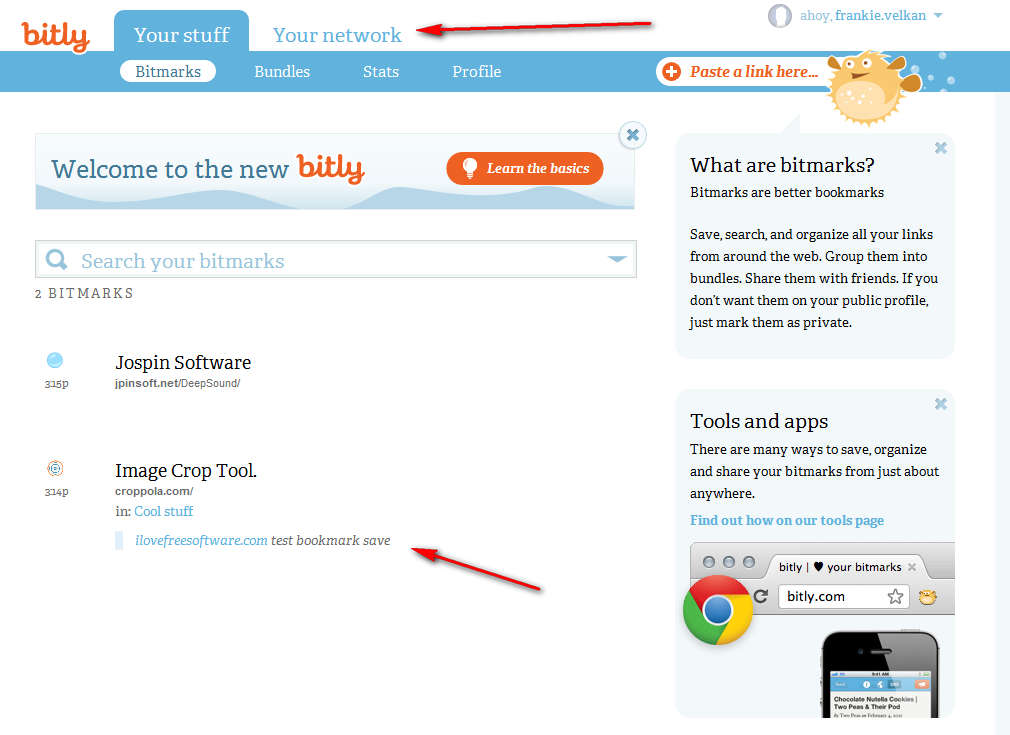Click into the Search your bitmarks field
Viewport: 1010px width, 735px height.
336,260
